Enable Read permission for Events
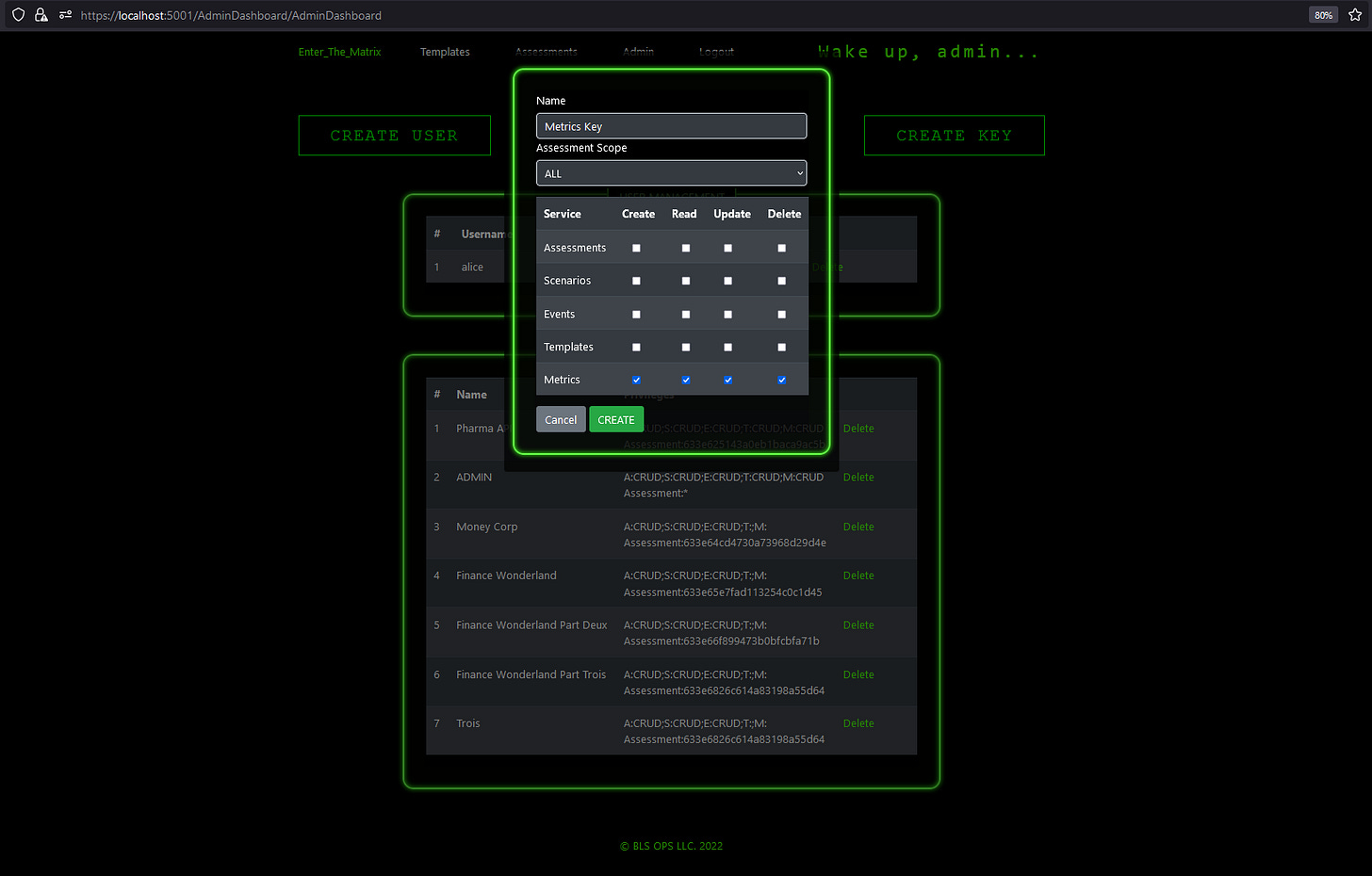This screenshot has width=1372, height=876. pyautogui.click(x=685, y=314)
